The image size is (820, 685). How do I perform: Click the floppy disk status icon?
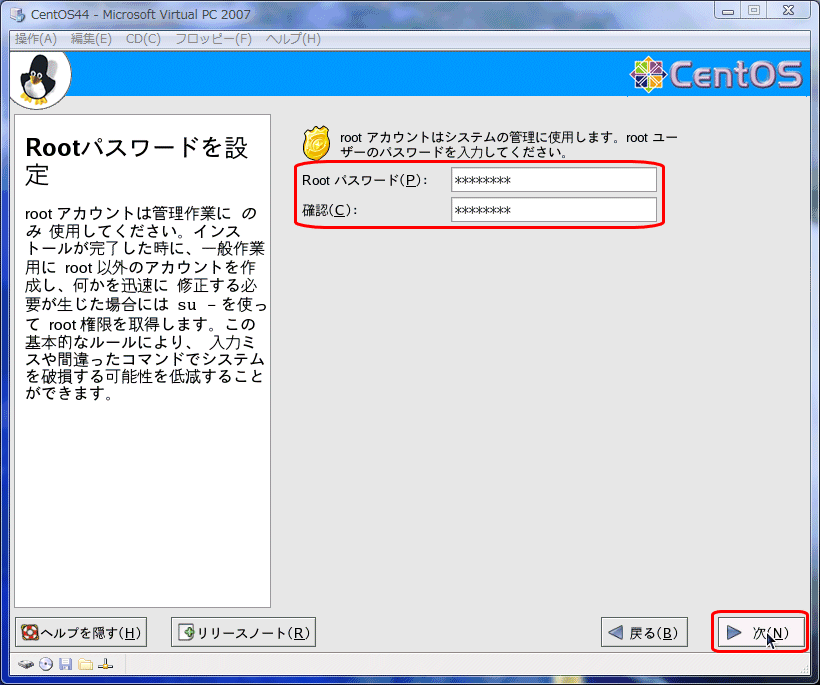click(x=65, y=665)
